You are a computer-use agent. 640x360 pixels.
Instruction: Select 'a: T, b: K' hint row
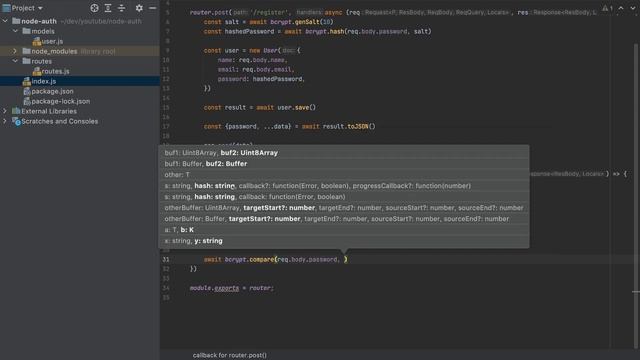click(x=344, y=230)
